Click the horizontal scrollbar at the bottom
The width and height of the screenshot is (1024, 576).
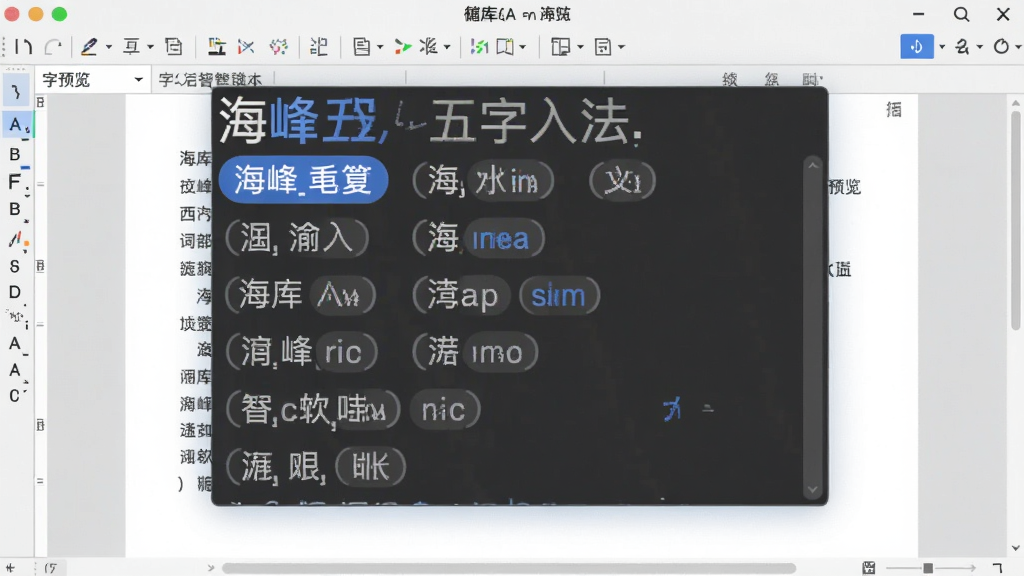pos(509,568)
